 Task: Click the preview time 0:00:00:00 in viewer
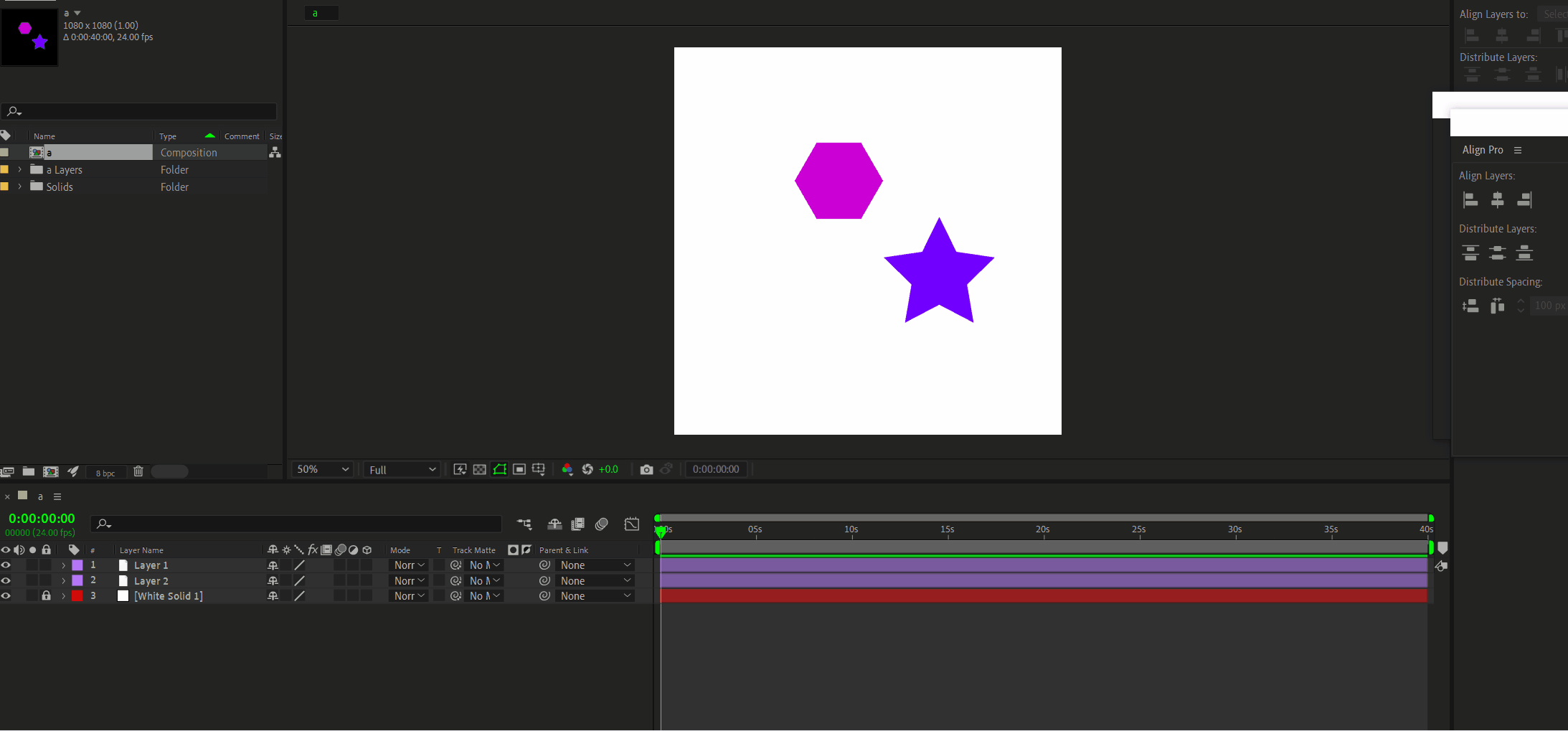click(716, 469)
